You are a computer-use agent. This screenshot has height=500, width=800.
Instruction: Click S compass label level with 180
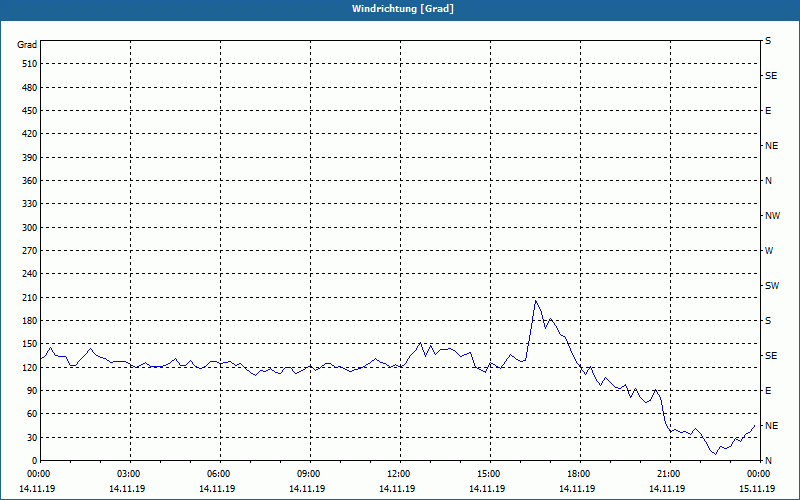[768, 321]
